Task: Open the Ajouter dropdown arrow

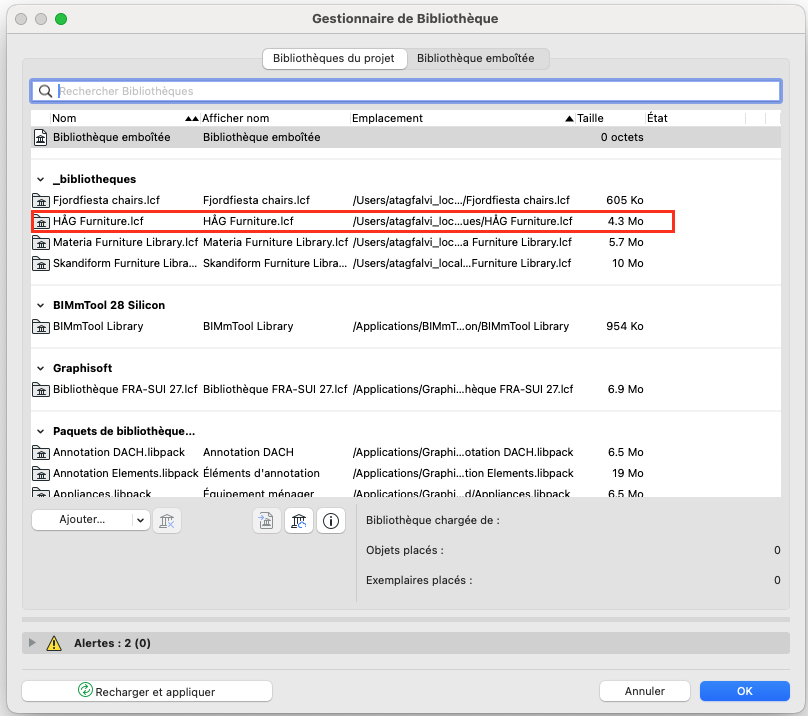Action: pos(140,521)
